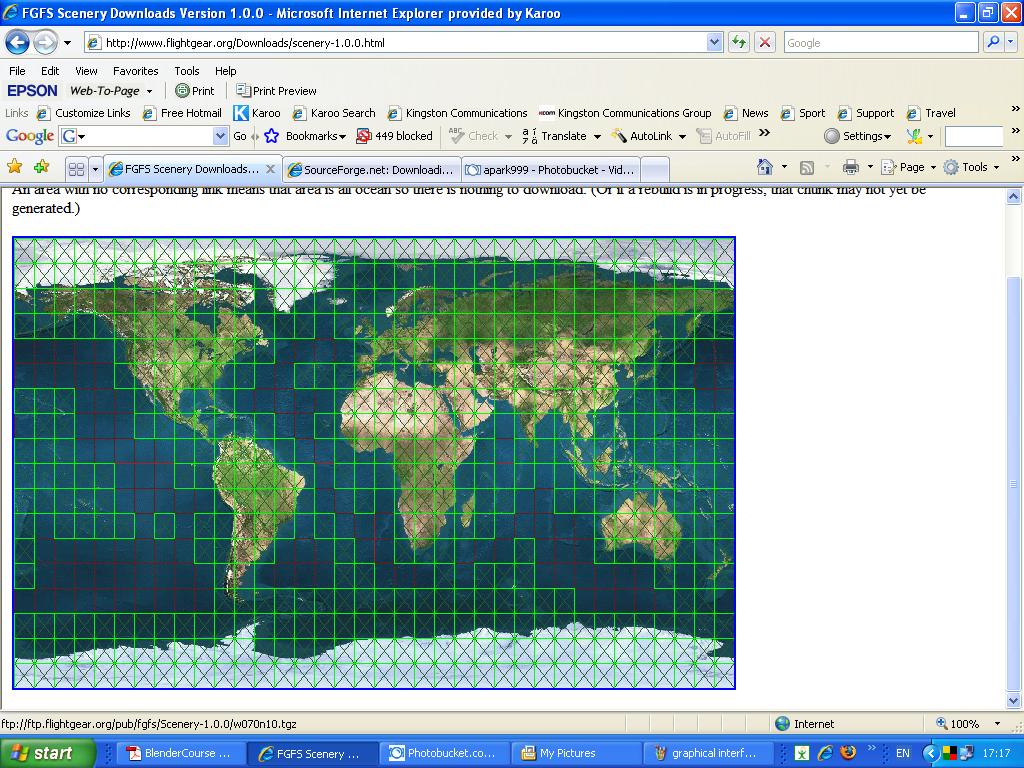Click the Stop loading red X icon

tap(765, 43)
